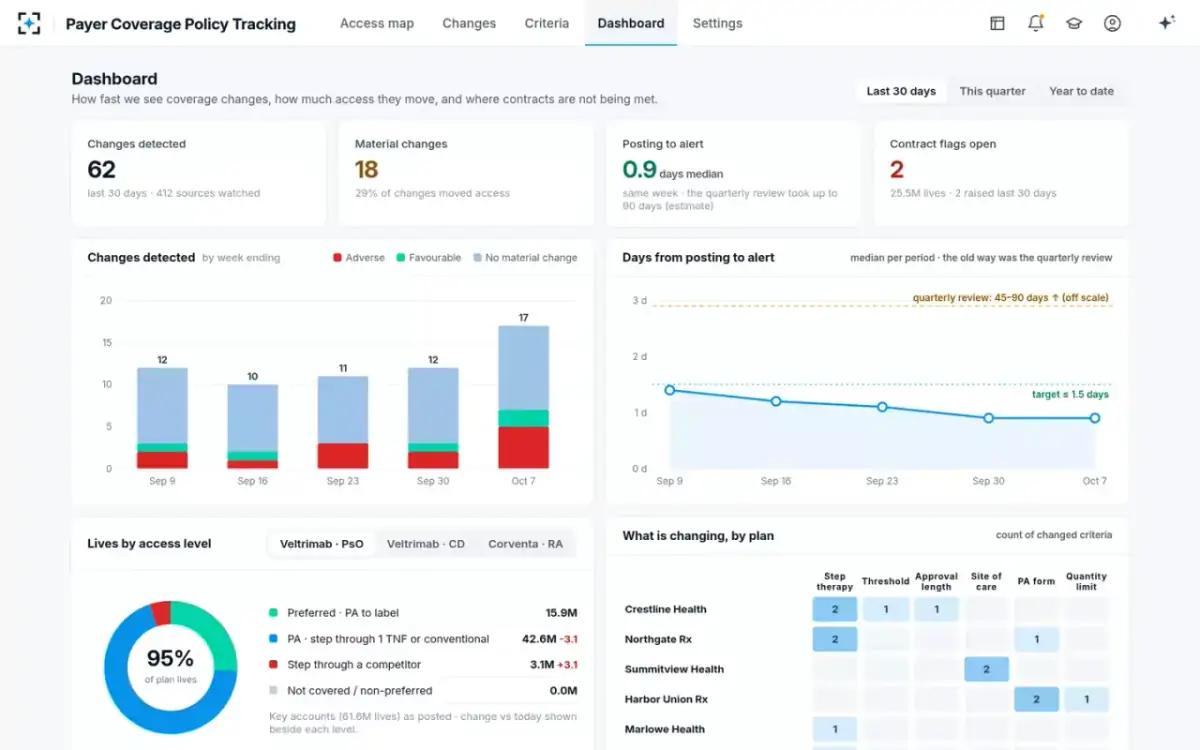
Task: Open the notifications bell
Action: (x=1036, y=23)
